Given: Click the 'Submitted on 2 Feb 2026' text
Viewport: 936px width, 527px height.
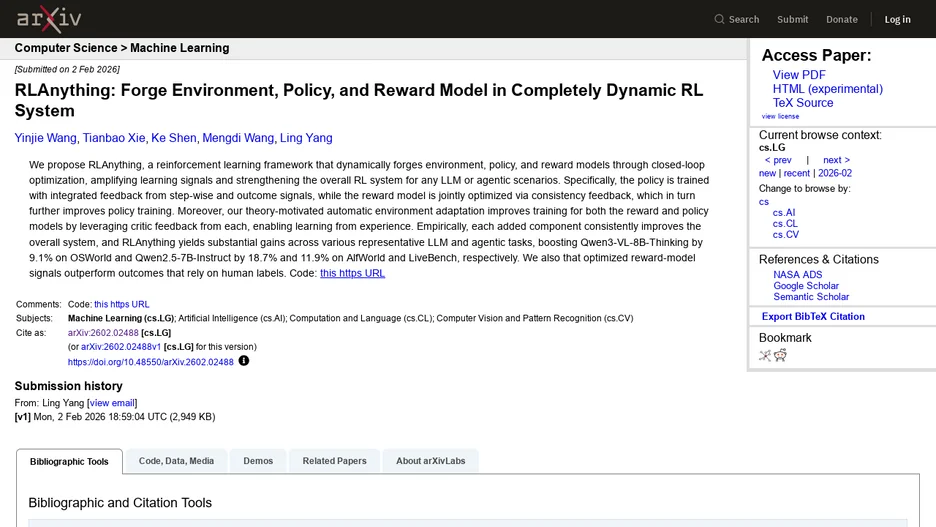Looking at the screenshot, I should pos(67,69).
